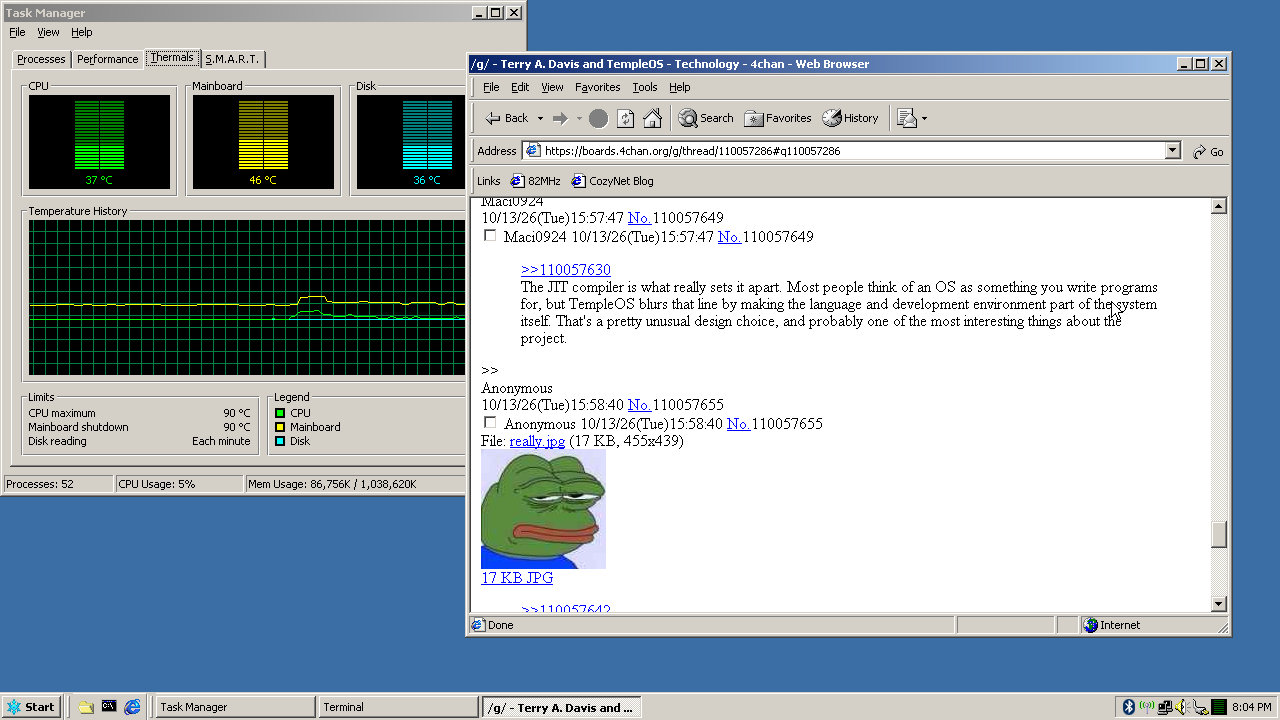Tick the checkbox for Maci0924's post
This screenshot has width=1280, height=720.
[x=490, y=236]
